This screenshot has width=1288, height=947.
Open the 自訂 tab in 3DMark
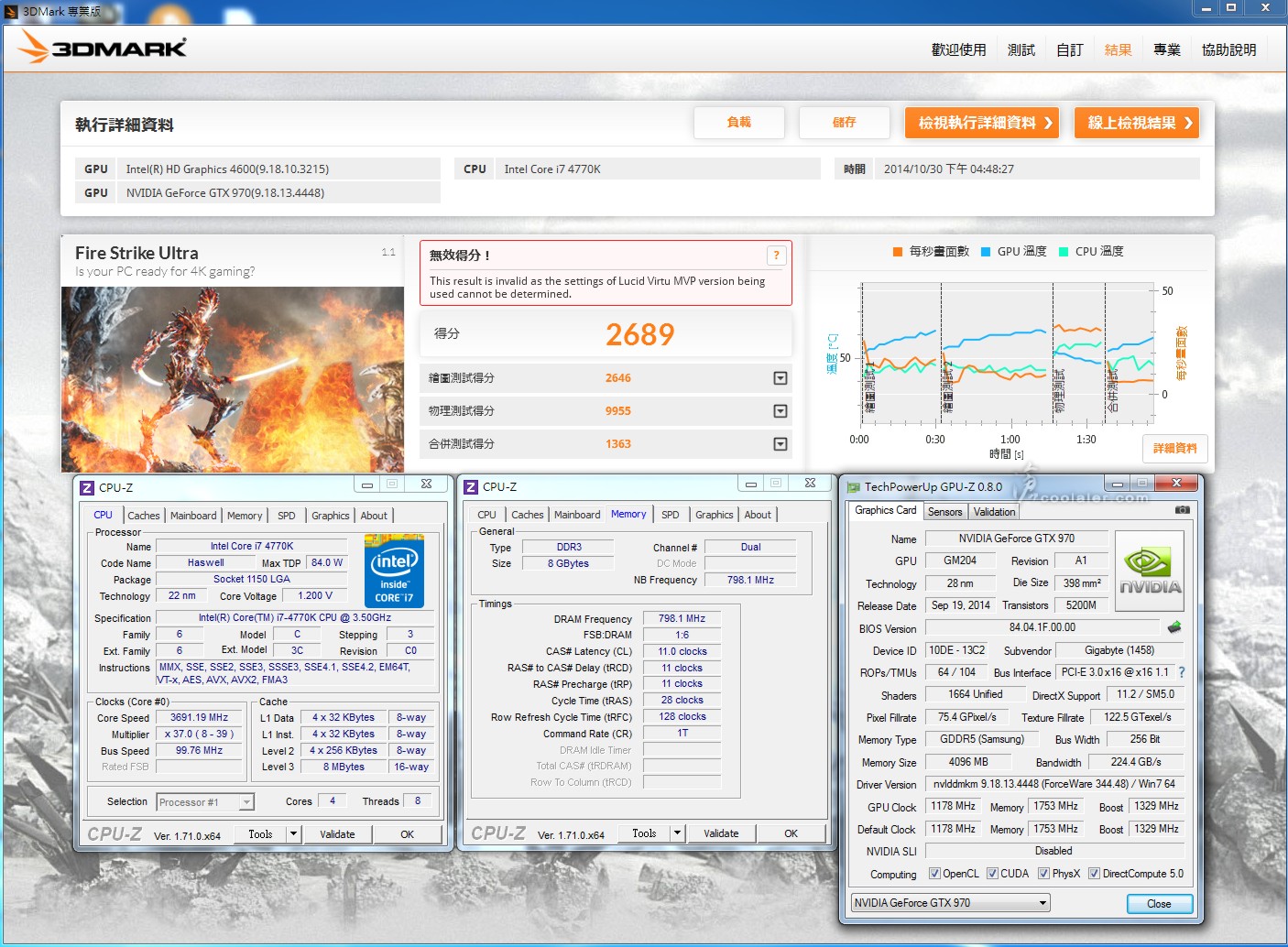(x=1070, y=49)
